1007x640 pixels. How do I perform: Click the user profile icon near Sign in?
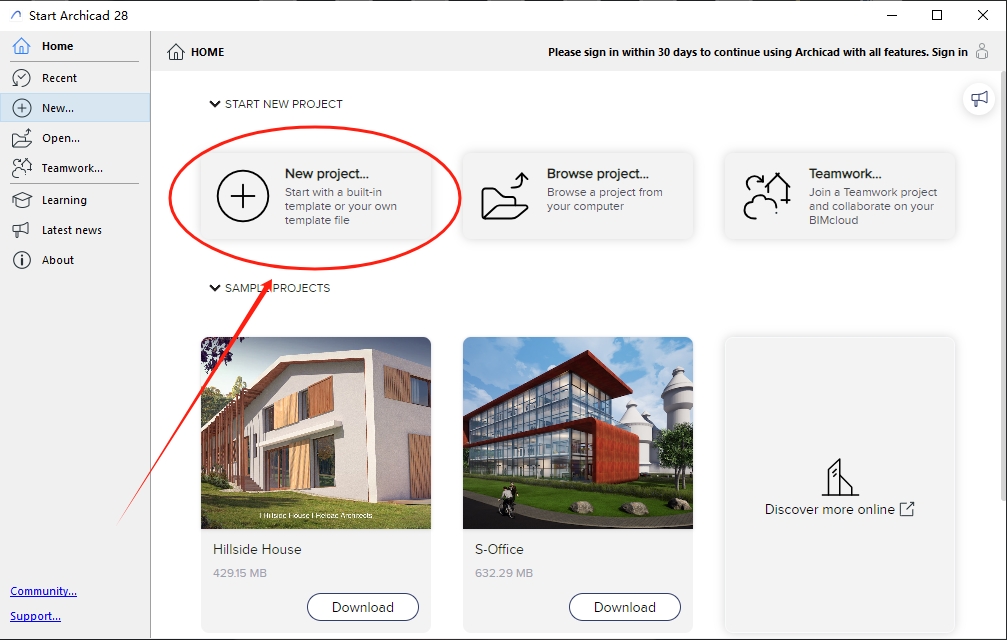pos(981,51)
